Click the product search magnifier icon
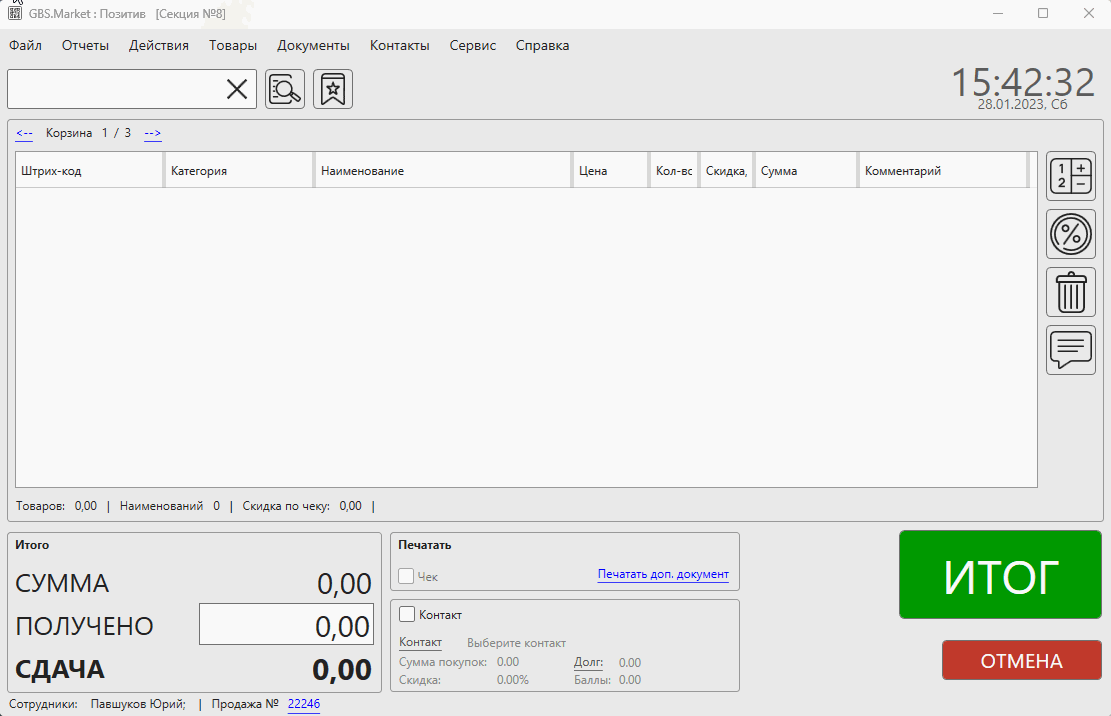The image size is (1111, 716). [x=285, y=89]
